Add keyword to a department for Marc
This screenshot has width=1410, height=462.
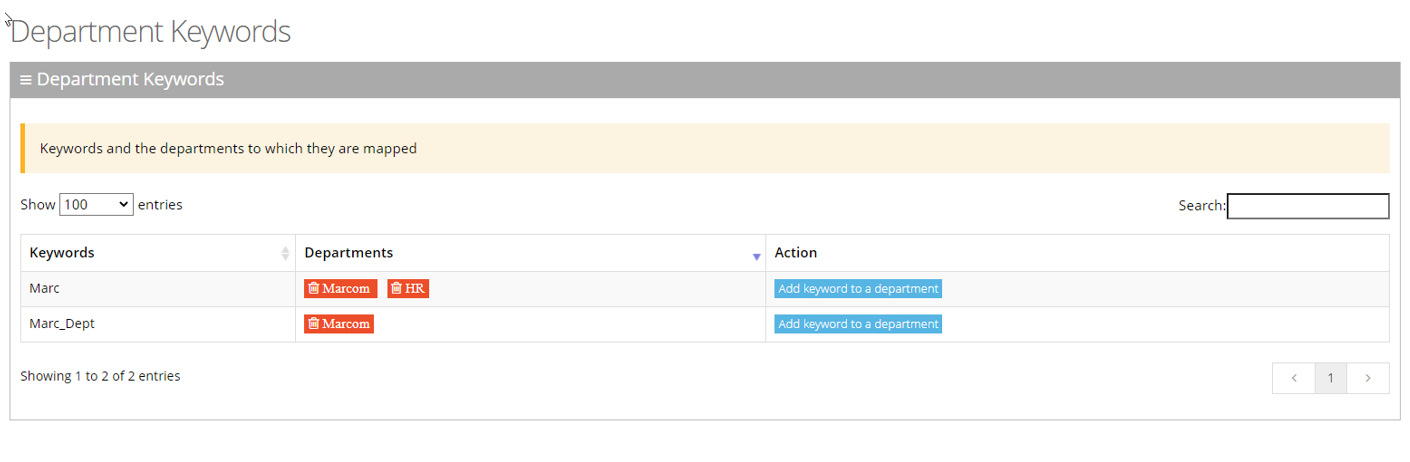[x=858, y=289]
